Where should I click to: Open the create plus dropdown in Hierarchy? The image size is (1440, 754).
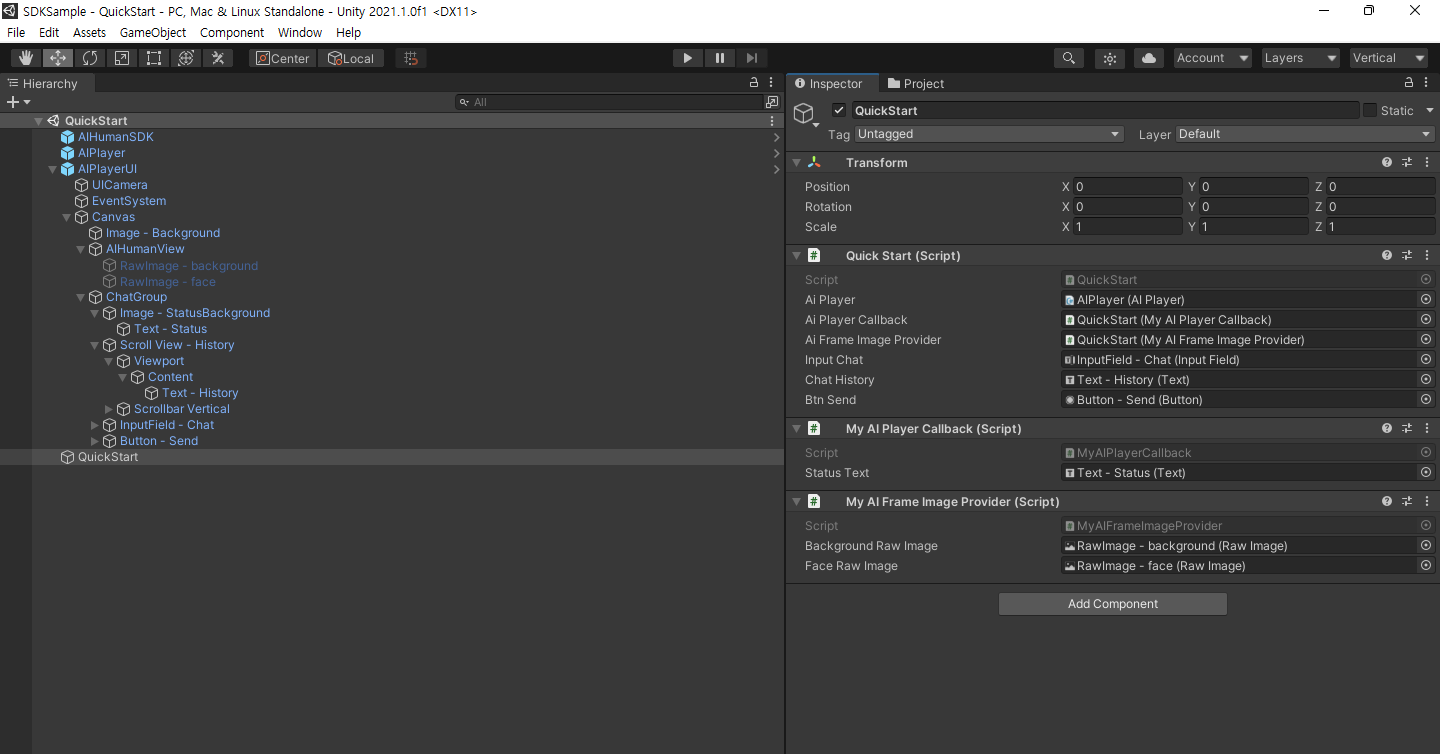[18, 102]
